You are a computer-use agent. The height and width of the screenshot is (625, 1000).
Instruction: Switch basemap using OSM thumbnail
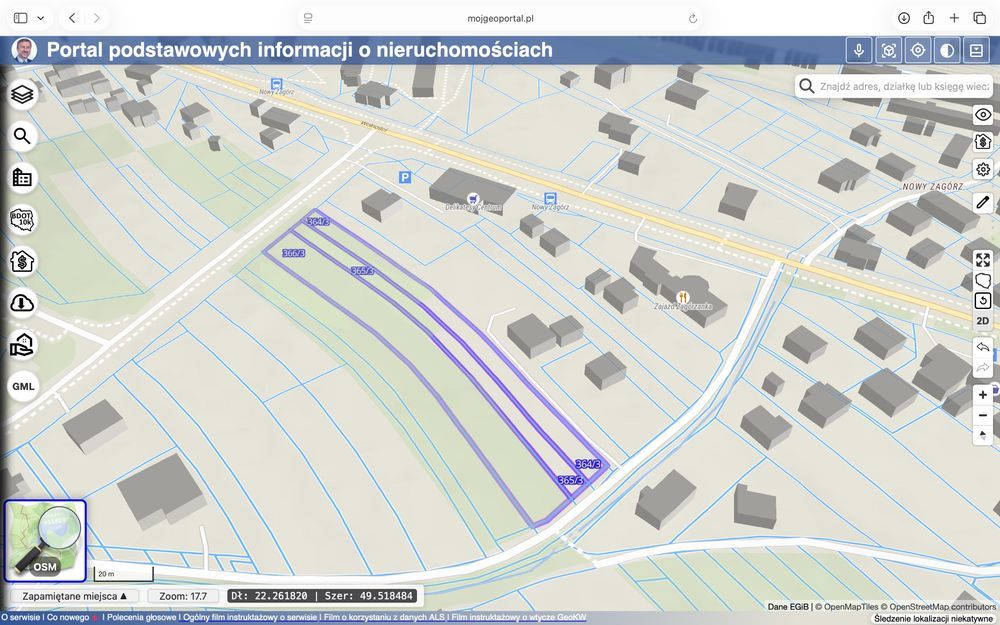45,541
